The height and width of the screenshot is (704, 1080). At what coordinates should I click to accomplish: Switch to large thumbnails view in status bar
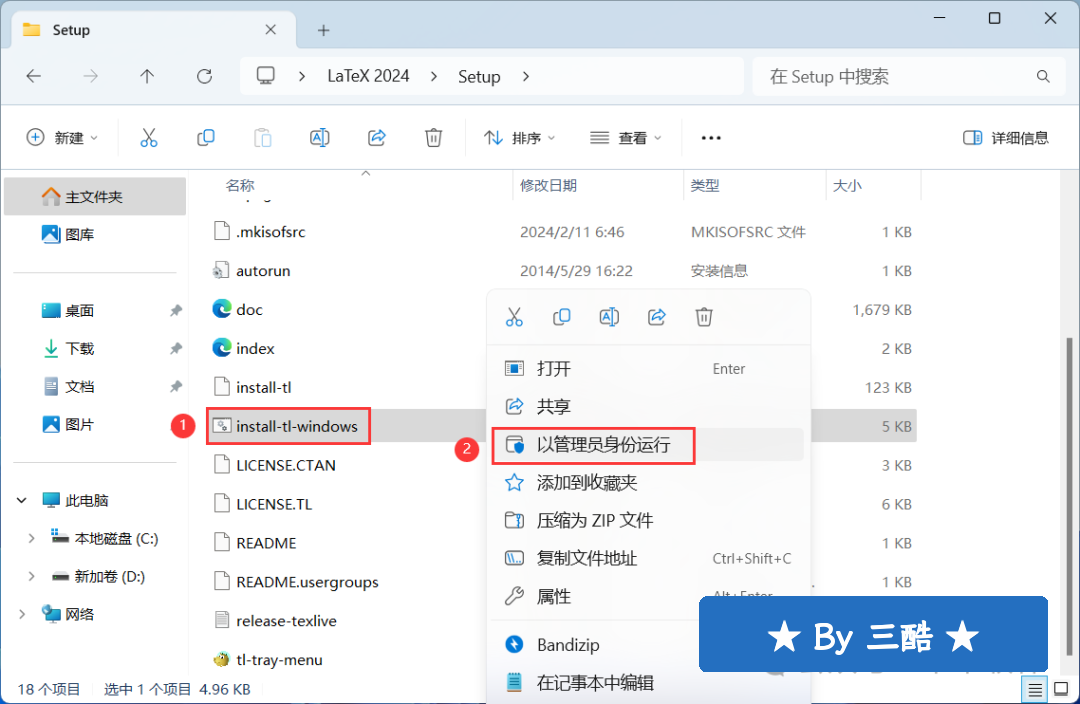click(x=1061, y=689)
